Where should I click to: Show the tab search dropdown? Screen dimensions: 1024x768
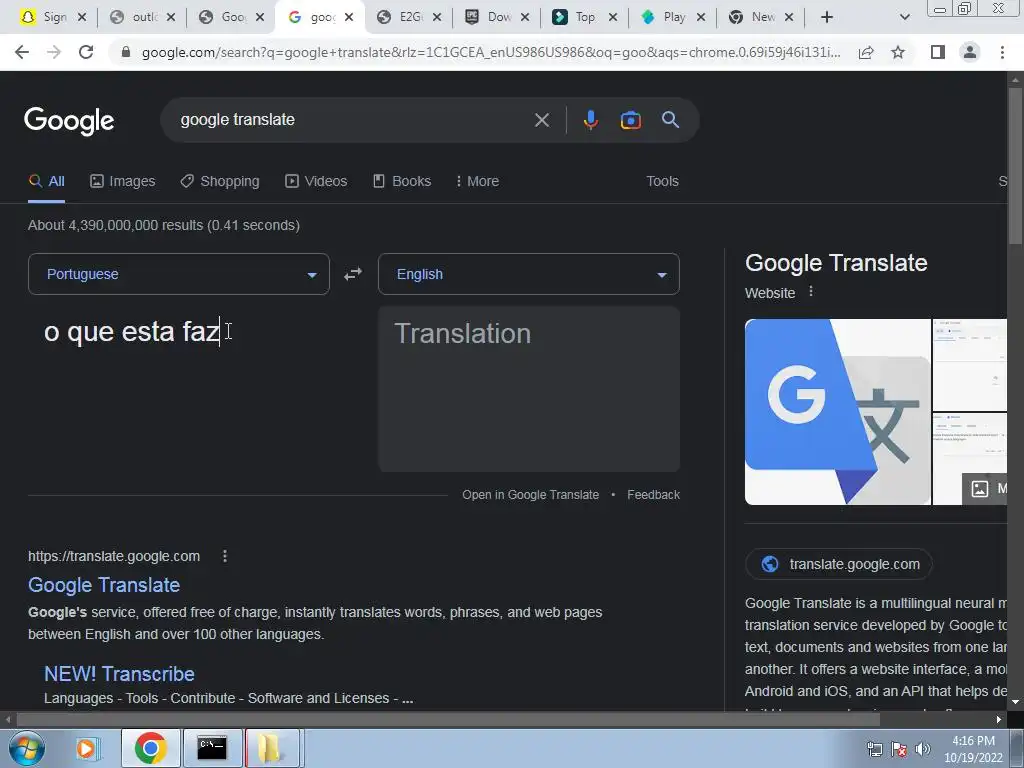click(904, 17)
